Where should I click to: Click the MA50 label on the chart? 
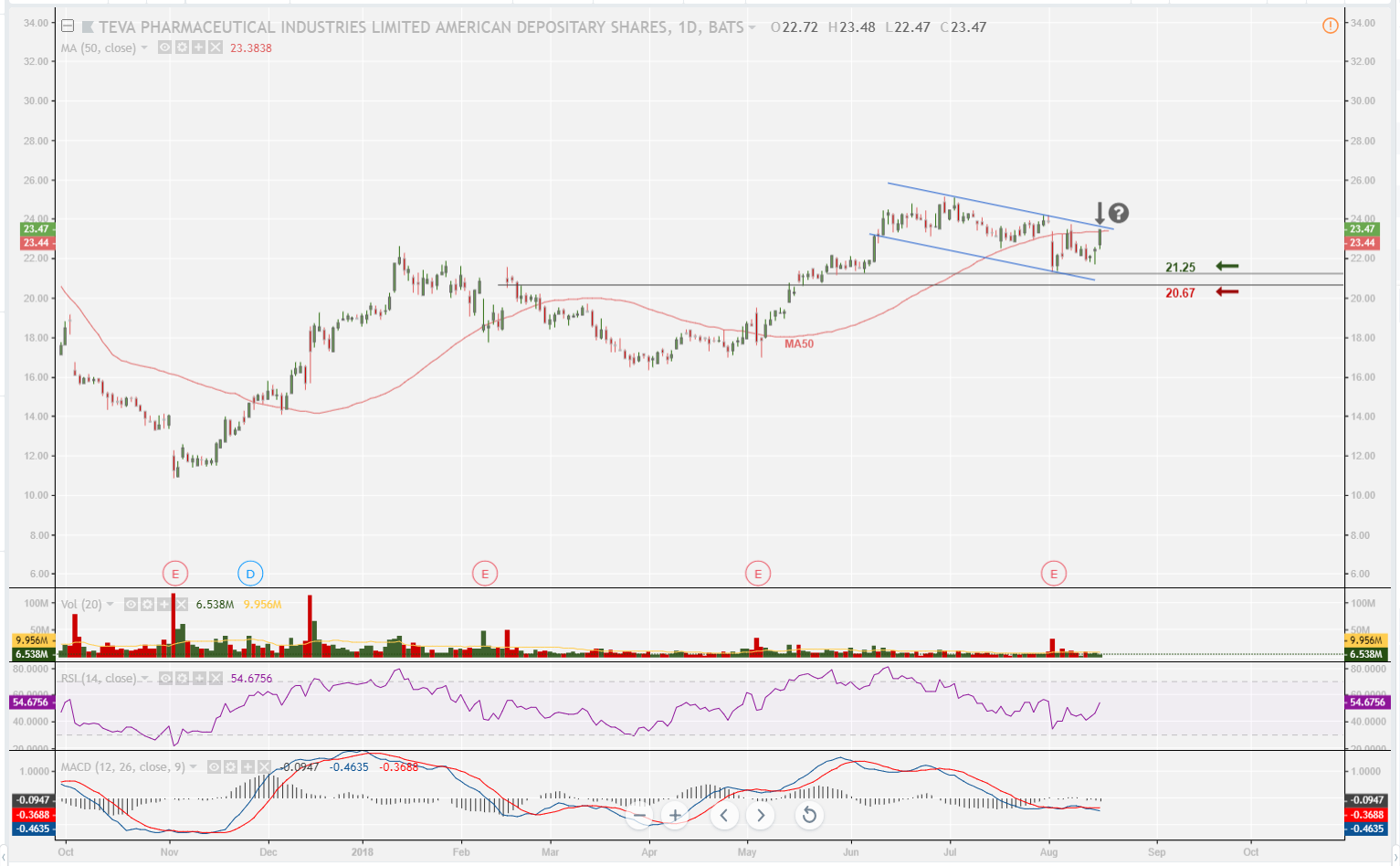point(799,343)
